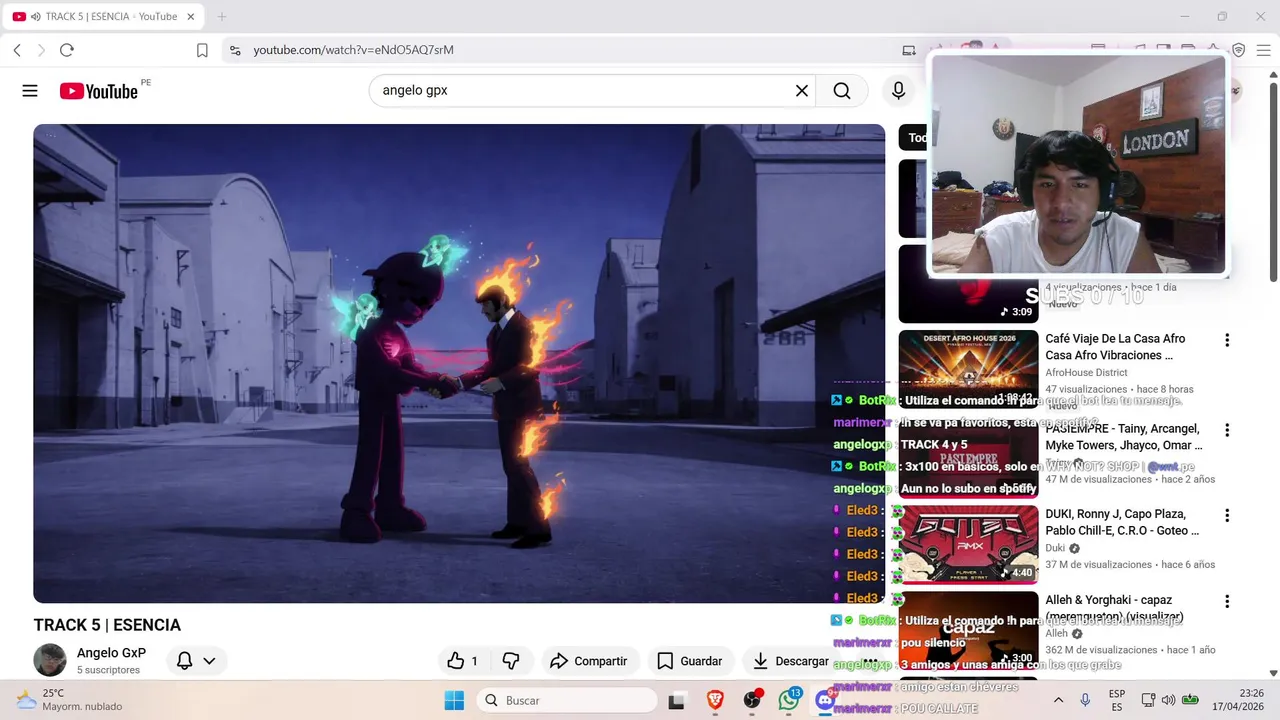The image size is (1280, 720).
Task: Open Brave from the taskbar
Action: click(x=715, y=701)
